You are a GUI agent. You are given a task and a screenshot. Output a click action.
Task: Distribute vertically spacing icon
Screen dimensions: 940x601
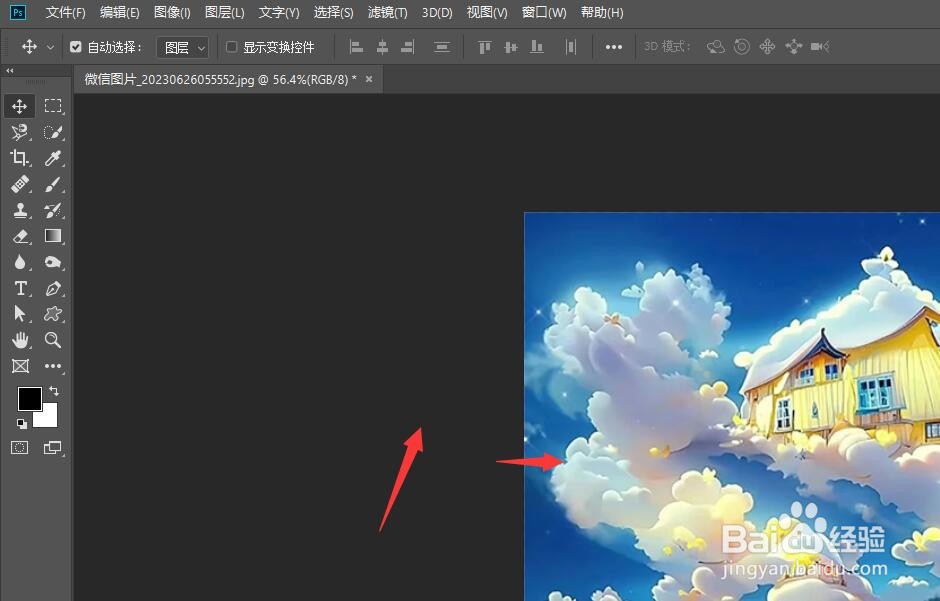point(571,47)
